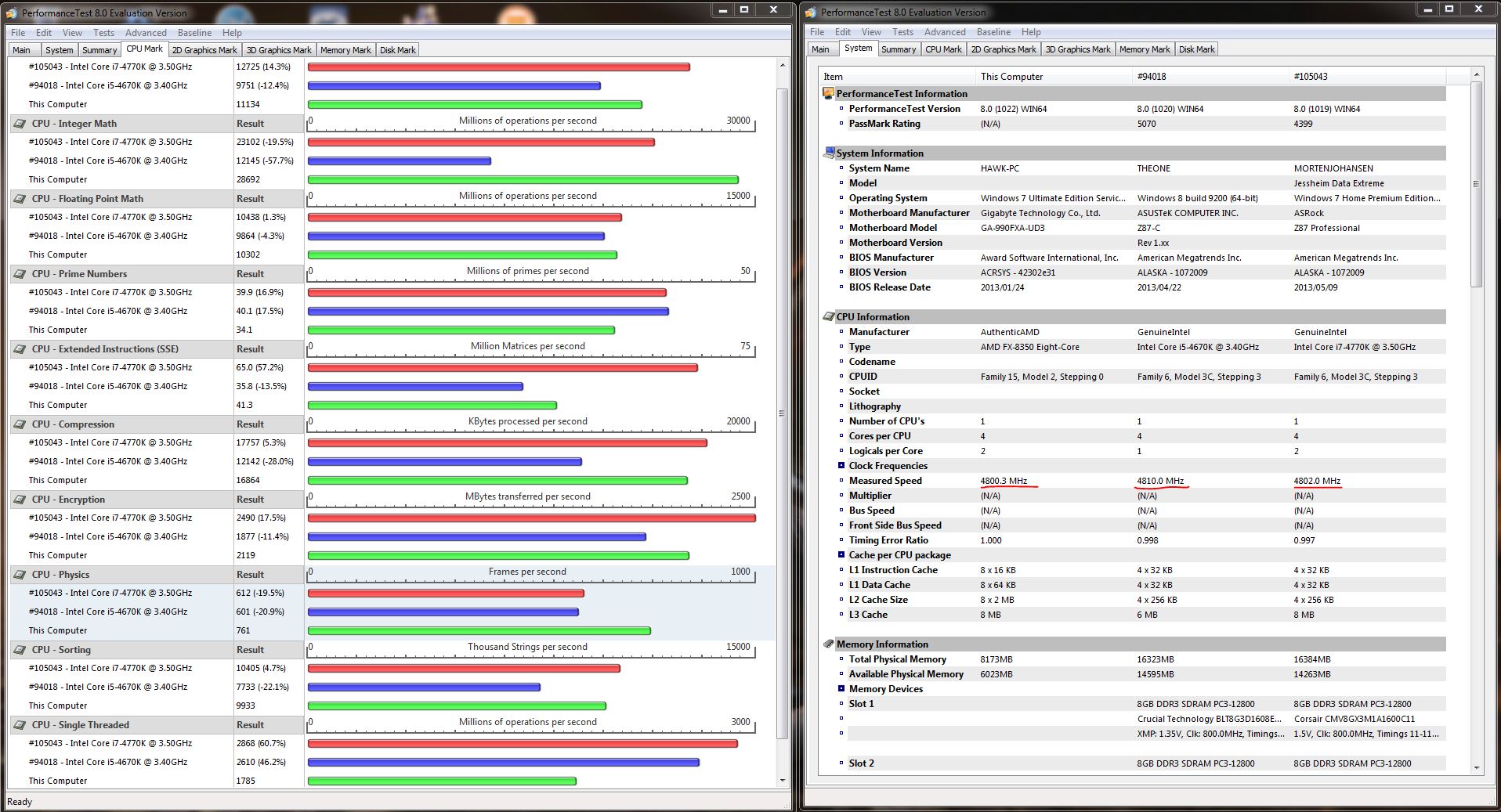This screenshot has width=1501, height=812.
Task: Open the 2D Graphics Mark tab in left window
Action: click(204, 50)
